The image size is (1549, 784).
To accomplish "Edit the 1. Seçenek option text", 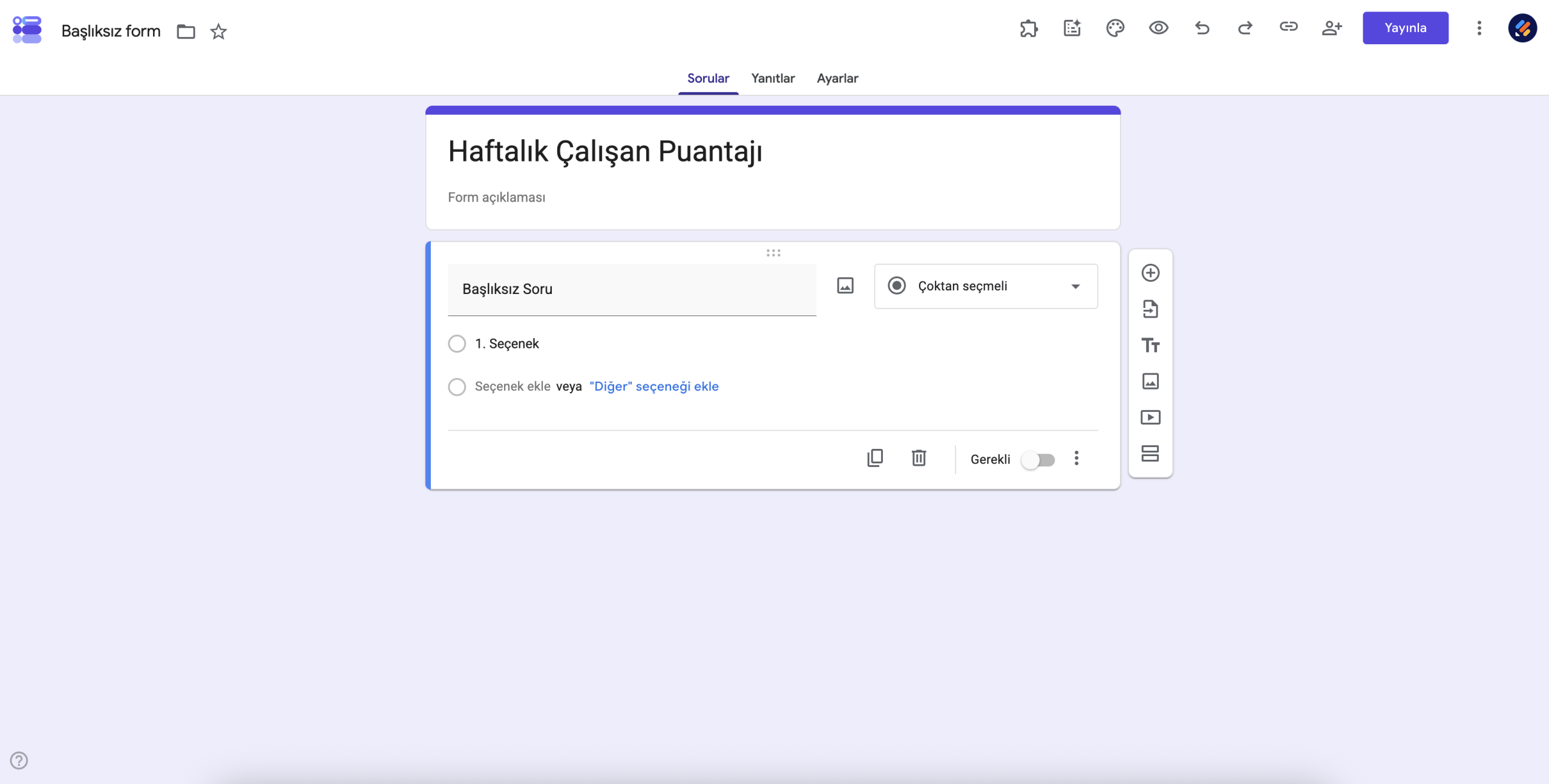I will pyautogui.click(x=506, y=344).
